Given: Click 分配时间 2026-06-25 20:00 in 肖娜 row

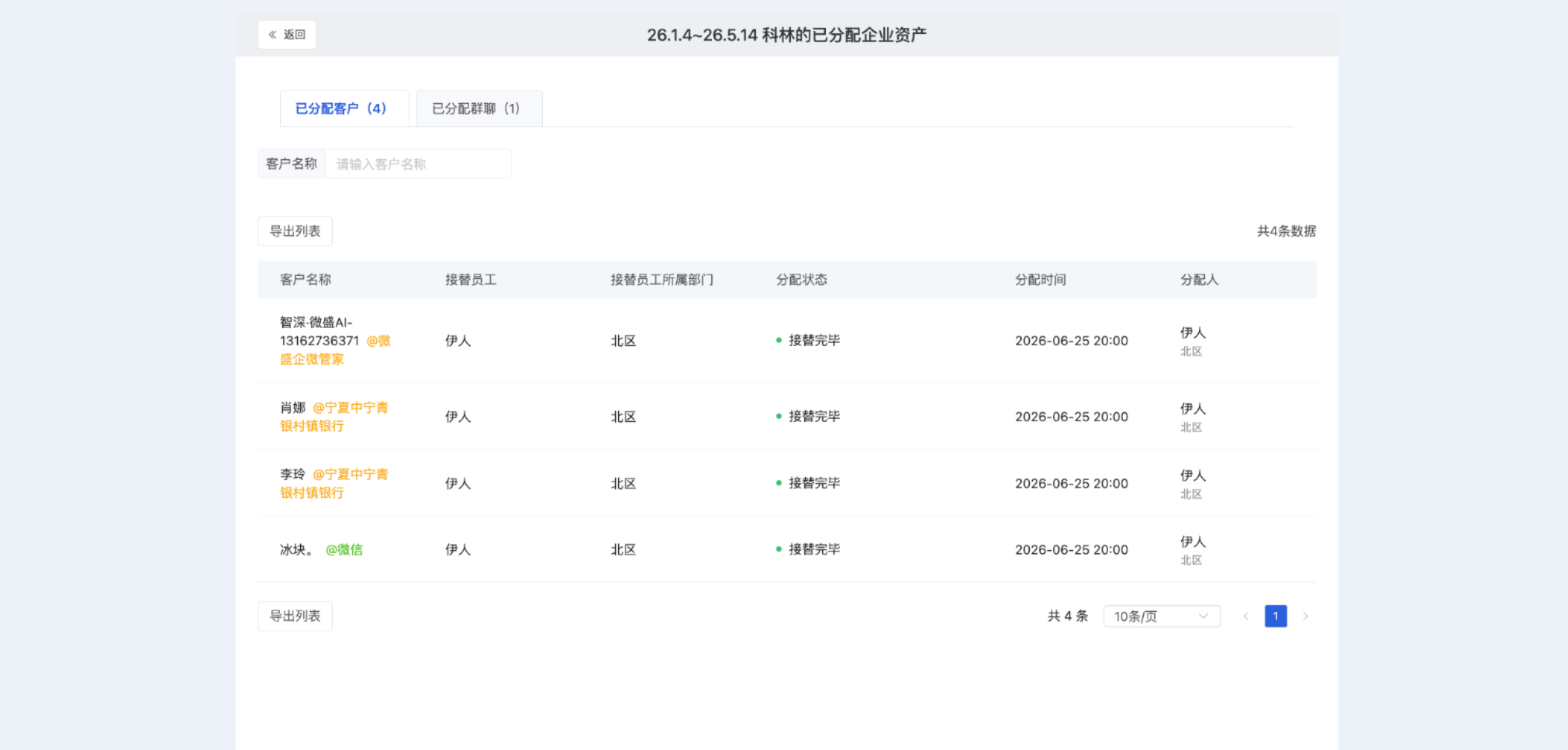Looking at the screenshot, I should [x=1072, y=416].
